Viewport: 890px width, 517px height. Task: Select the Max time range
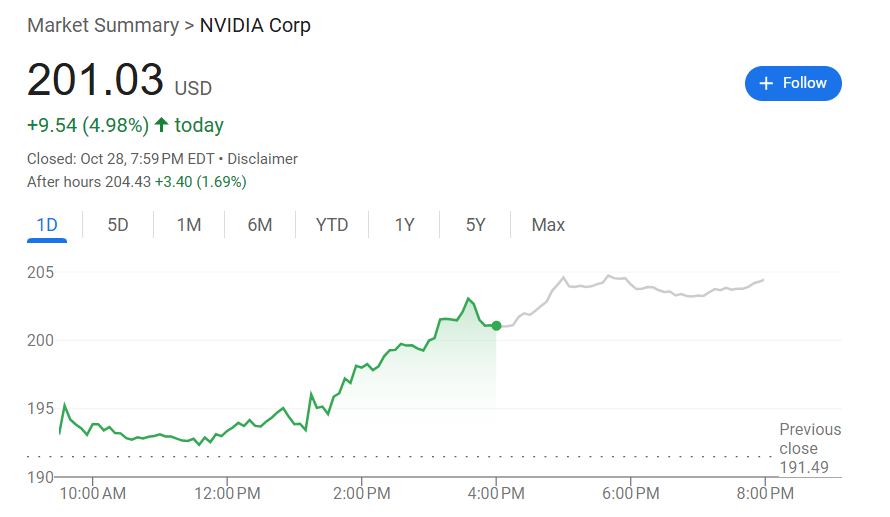click(x=548, y=225)
